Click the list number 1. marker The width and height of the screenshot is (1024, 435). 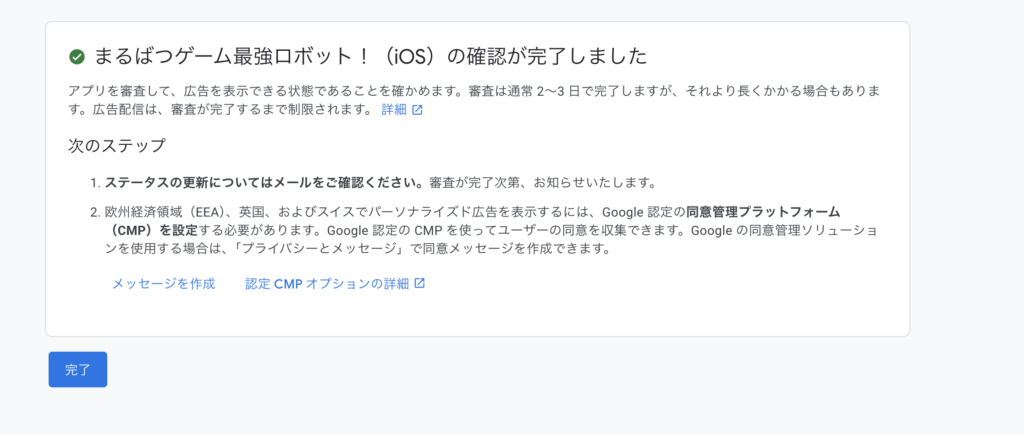pyautogui.click(x=95, y=183)
